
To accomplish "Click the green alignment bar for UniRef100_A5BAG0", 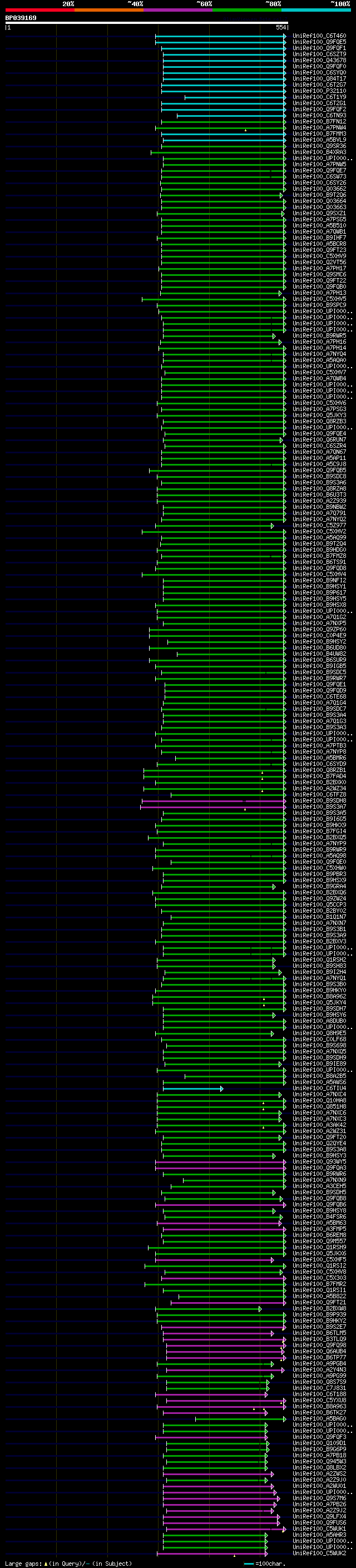I will click(x=240, y=1419).
